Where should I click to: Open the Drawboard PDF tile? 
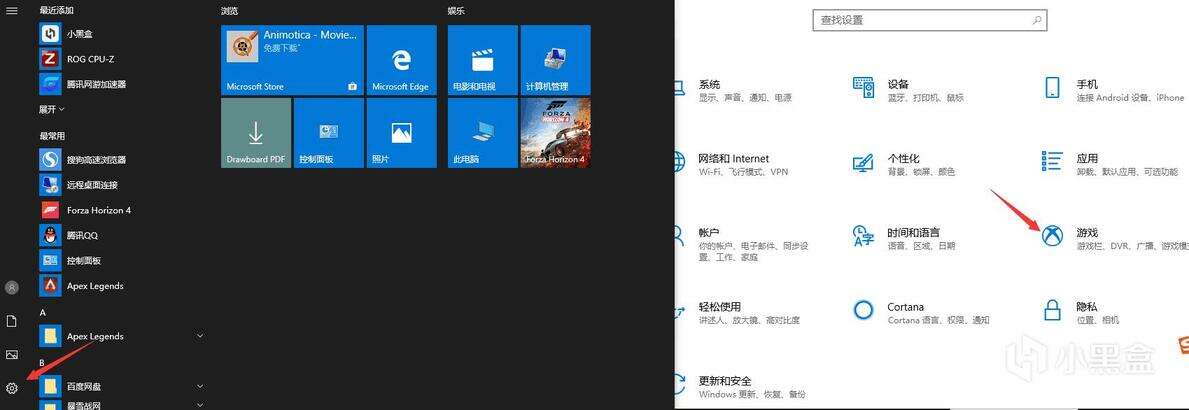[256, 133]
